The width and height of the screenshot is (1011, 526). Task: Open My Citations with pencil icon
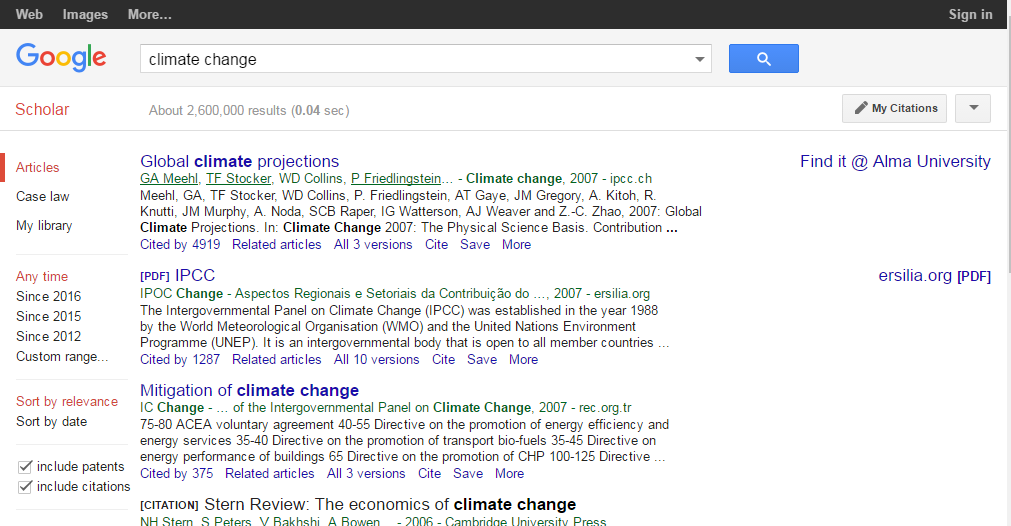[x=895, y=108]
